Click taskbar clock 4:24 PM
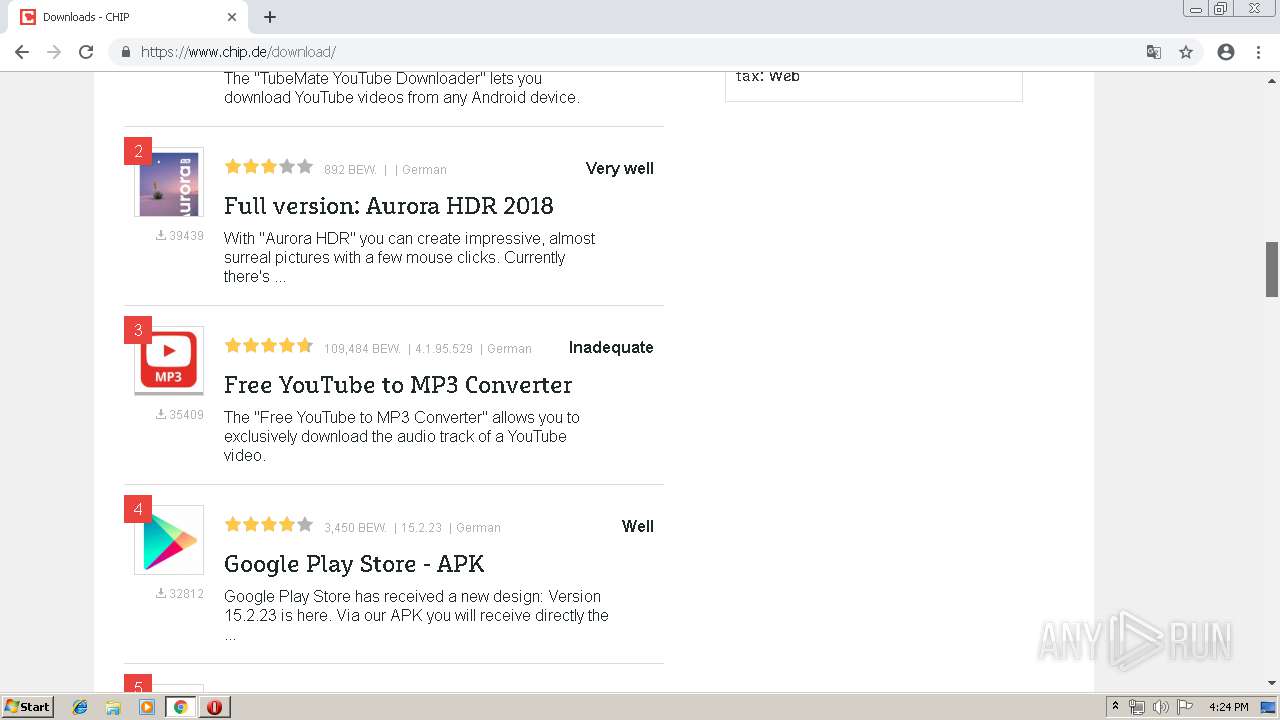Image resolution: width=1280 pixels, height=720 pixels. tap(1229, 707)
